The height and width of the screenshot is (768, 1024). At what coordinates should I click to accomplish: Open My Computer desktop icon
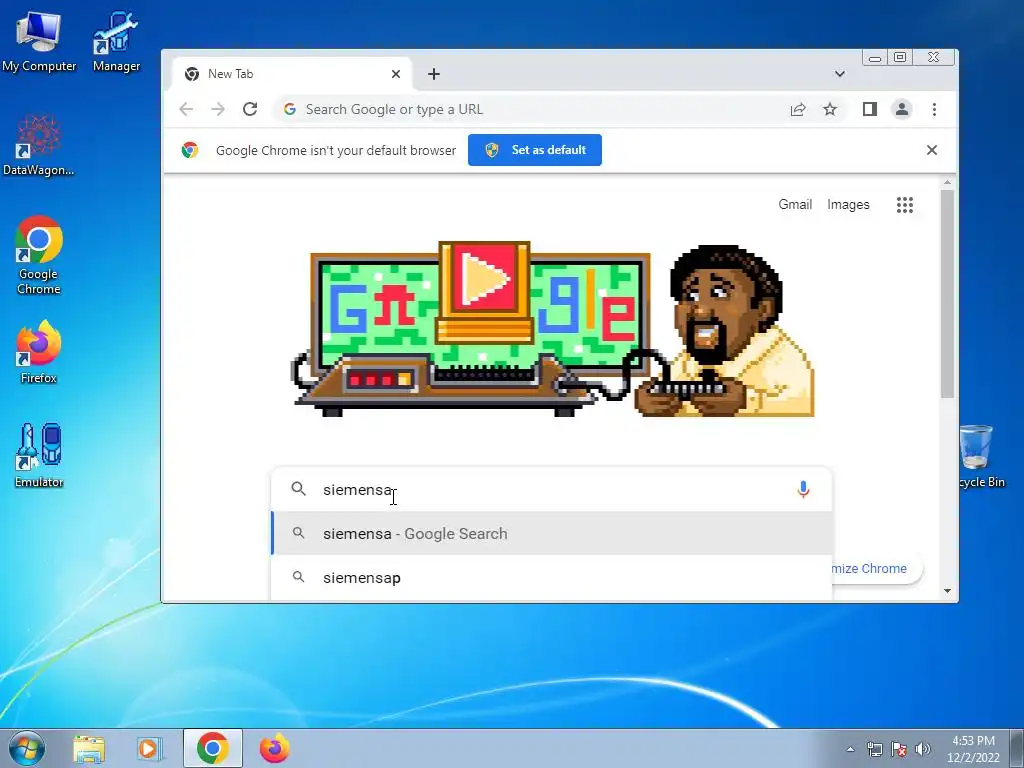click(x=39, y=40)
